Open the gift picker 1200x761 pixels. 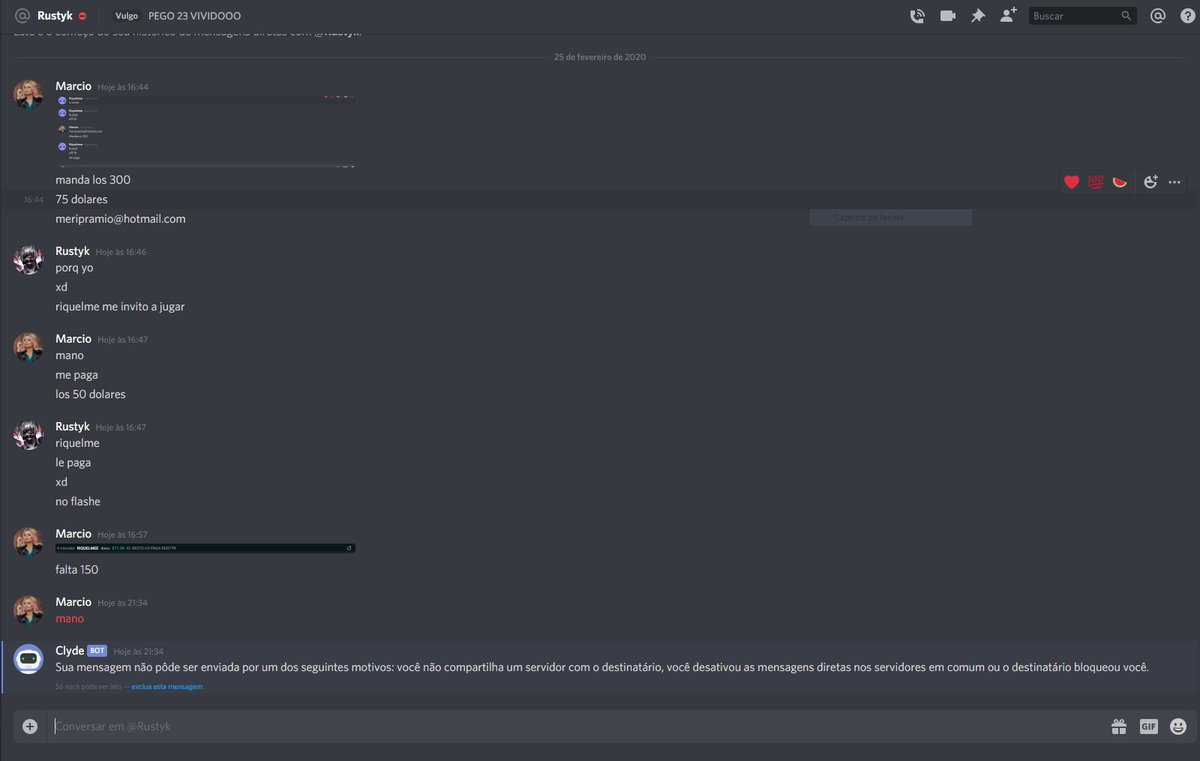1119,726
